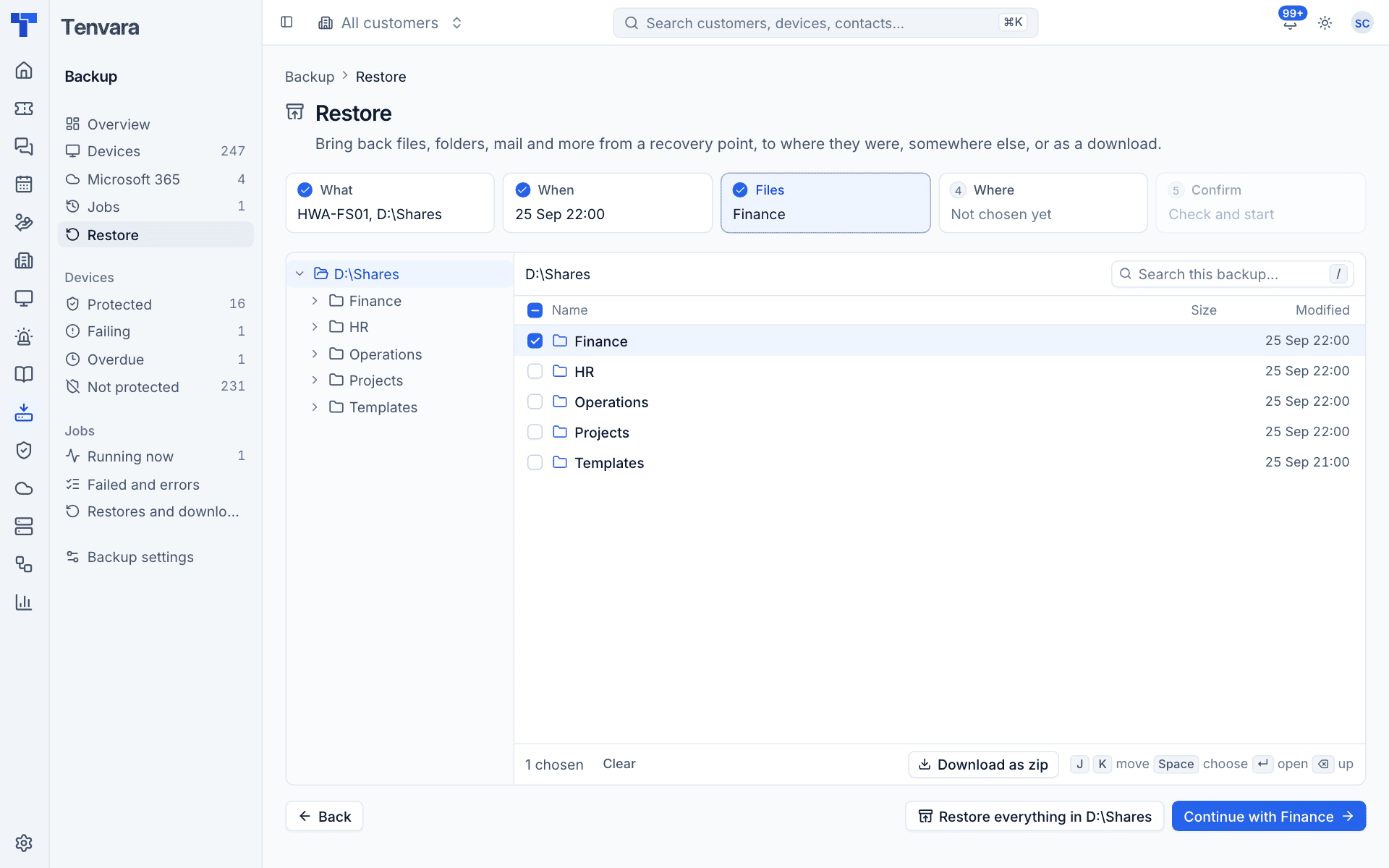Go to the What step card

click(x=390, y=203)
